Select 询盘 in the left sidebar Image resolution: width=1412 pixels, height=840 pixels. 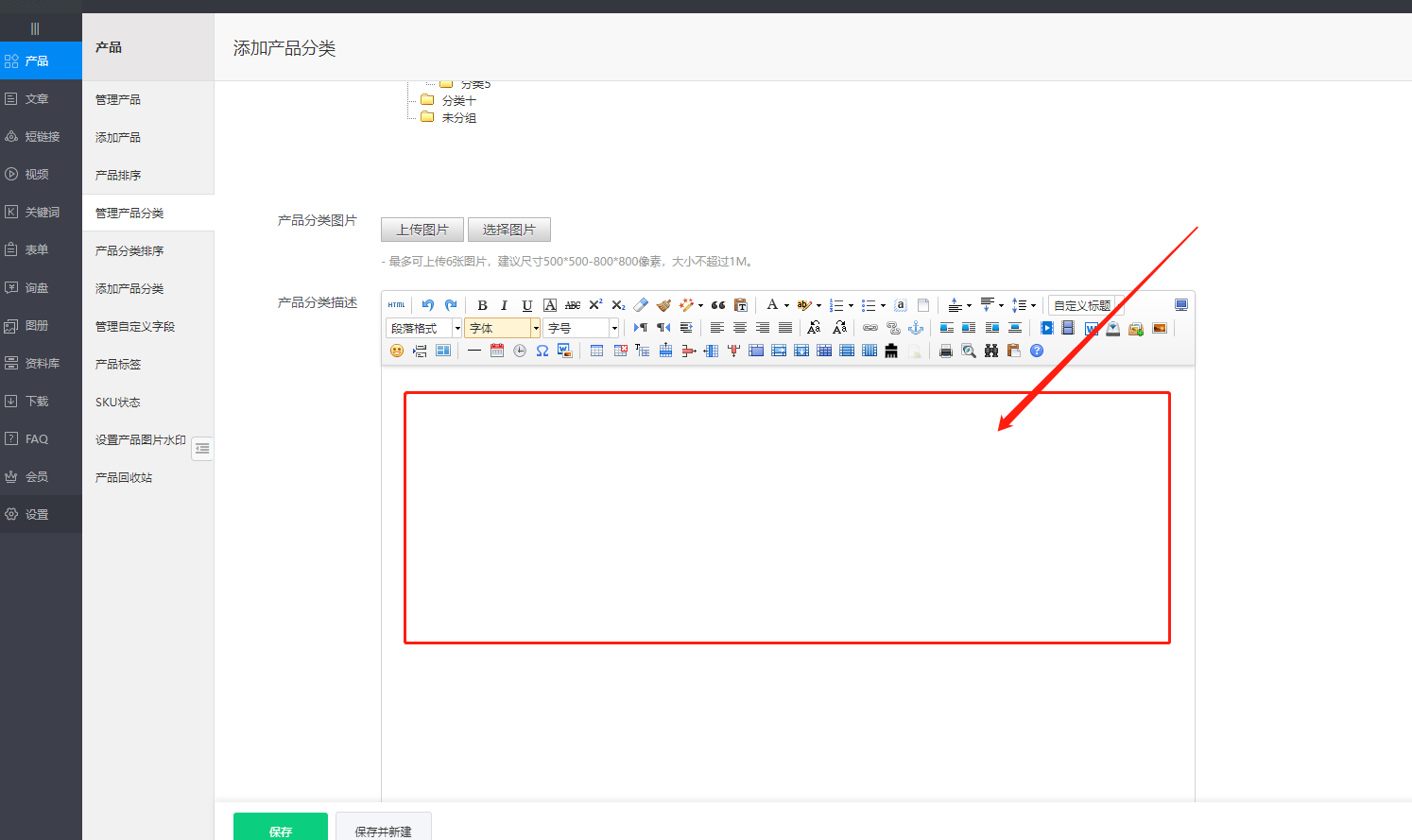click(37, 288)
